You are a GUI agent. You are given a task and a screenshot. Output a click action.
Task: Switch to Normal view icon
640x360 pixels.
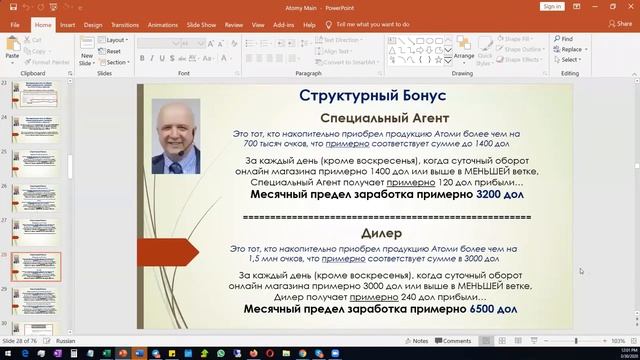point(486,341)
